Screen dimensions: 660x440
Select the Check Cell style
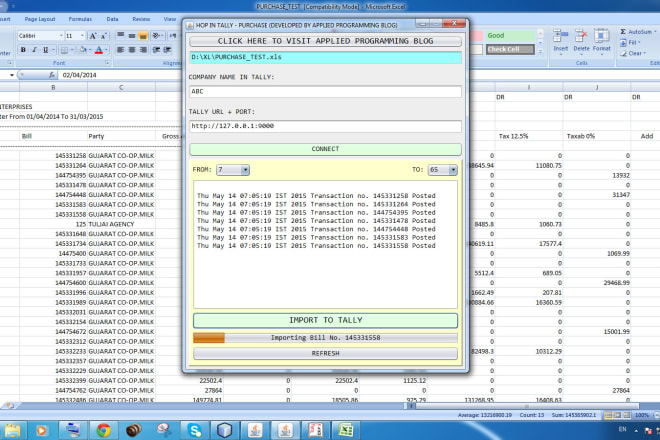510,49
